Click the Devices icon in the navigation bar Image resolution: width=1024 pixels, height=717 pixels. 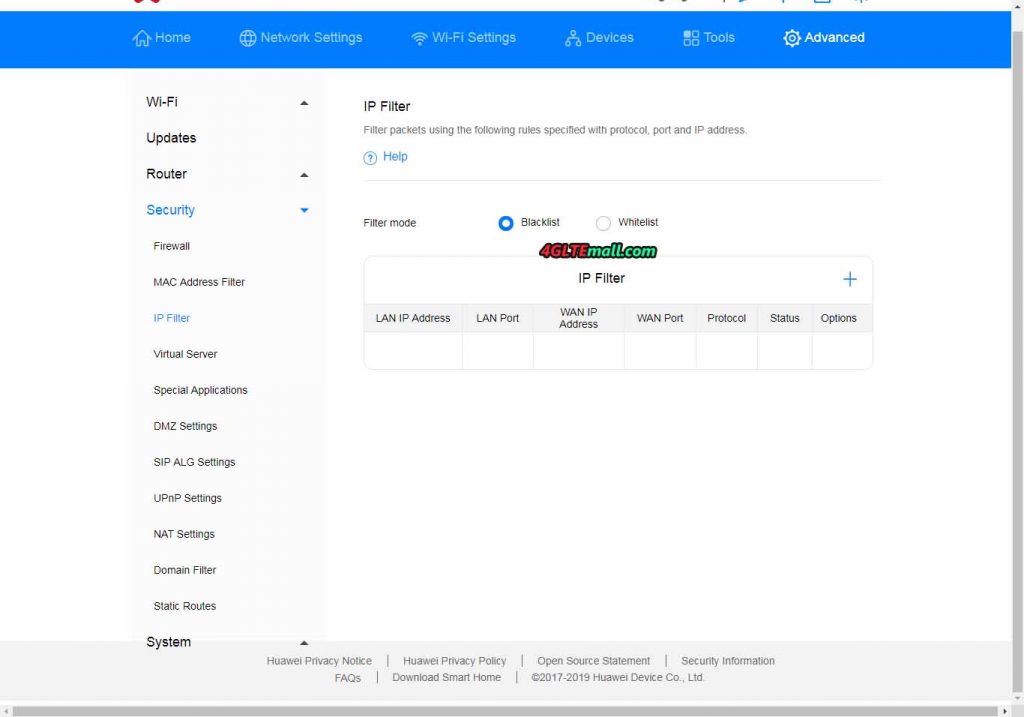click(572, 37)
